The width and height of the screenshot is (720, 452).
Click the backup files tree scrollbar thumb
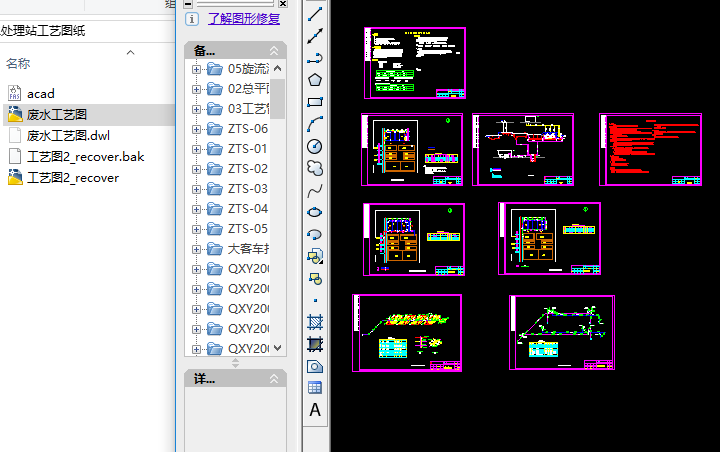point(277,98)
